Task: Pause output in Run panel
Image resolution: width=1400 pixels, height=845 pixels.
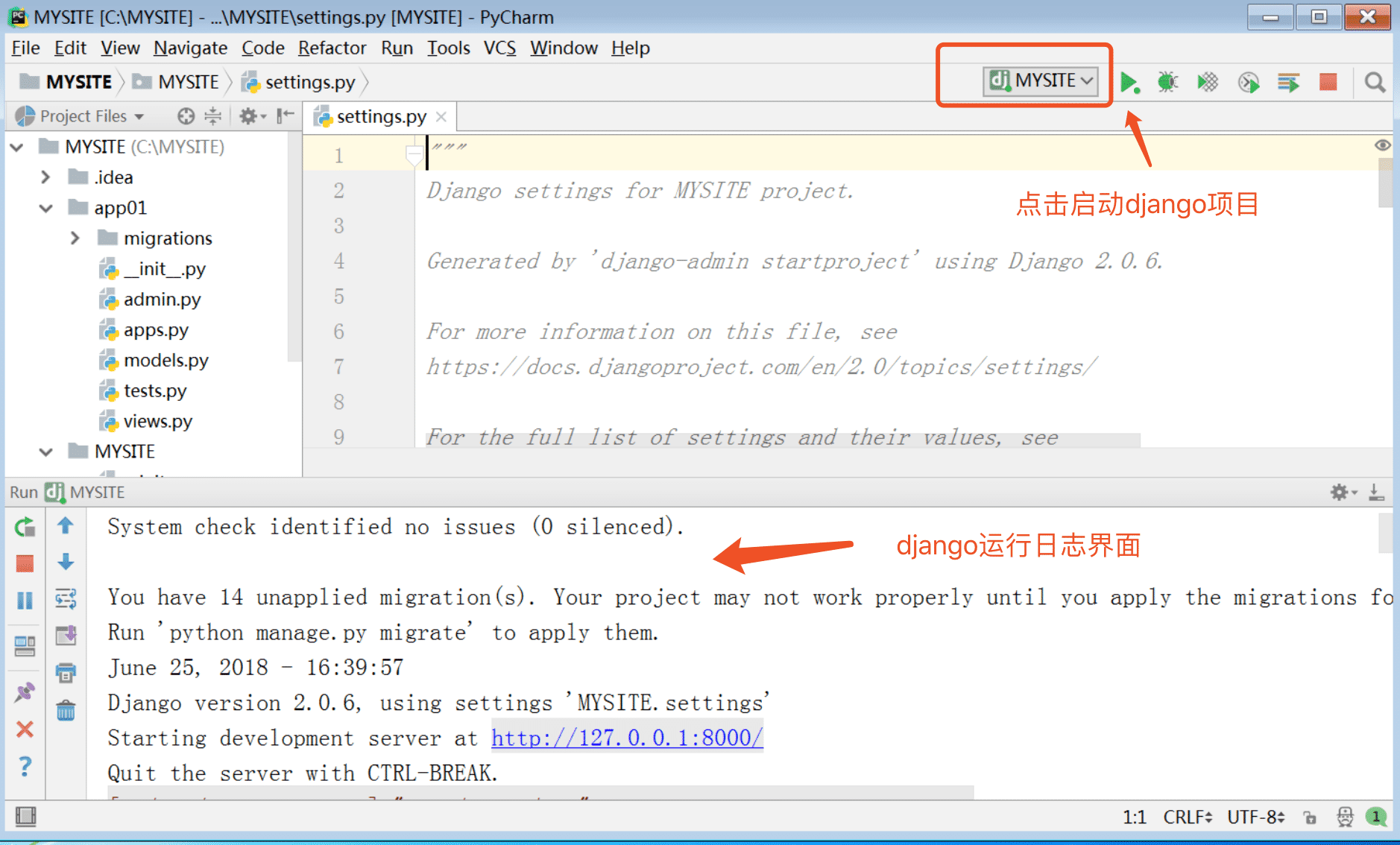Action: point(25,600)
